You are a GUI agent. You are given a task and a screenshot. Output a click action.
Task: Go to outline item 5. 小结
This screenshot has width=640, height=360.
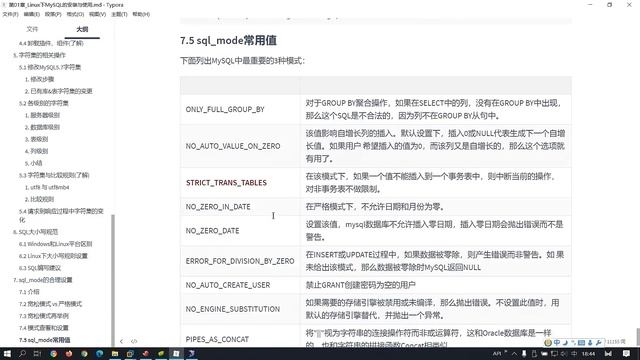pyautogui.click(x=33, y=163)
